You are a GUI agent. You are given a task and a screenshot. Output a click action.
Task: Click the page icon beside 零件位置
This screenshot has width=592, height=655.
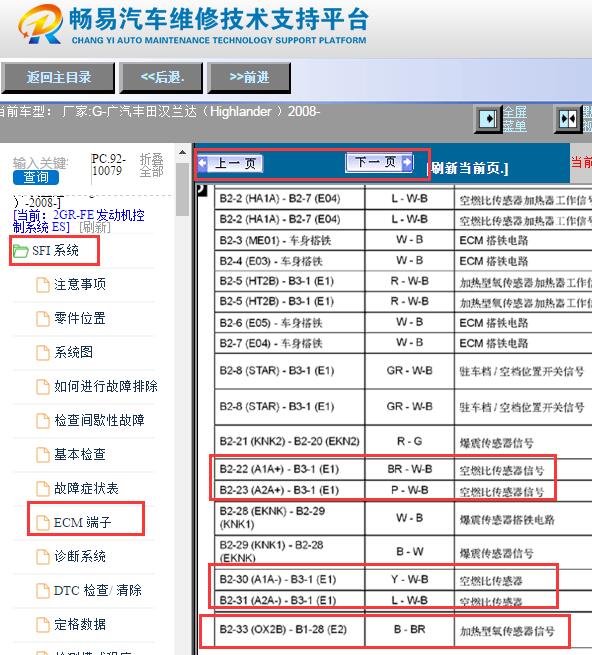43,319
